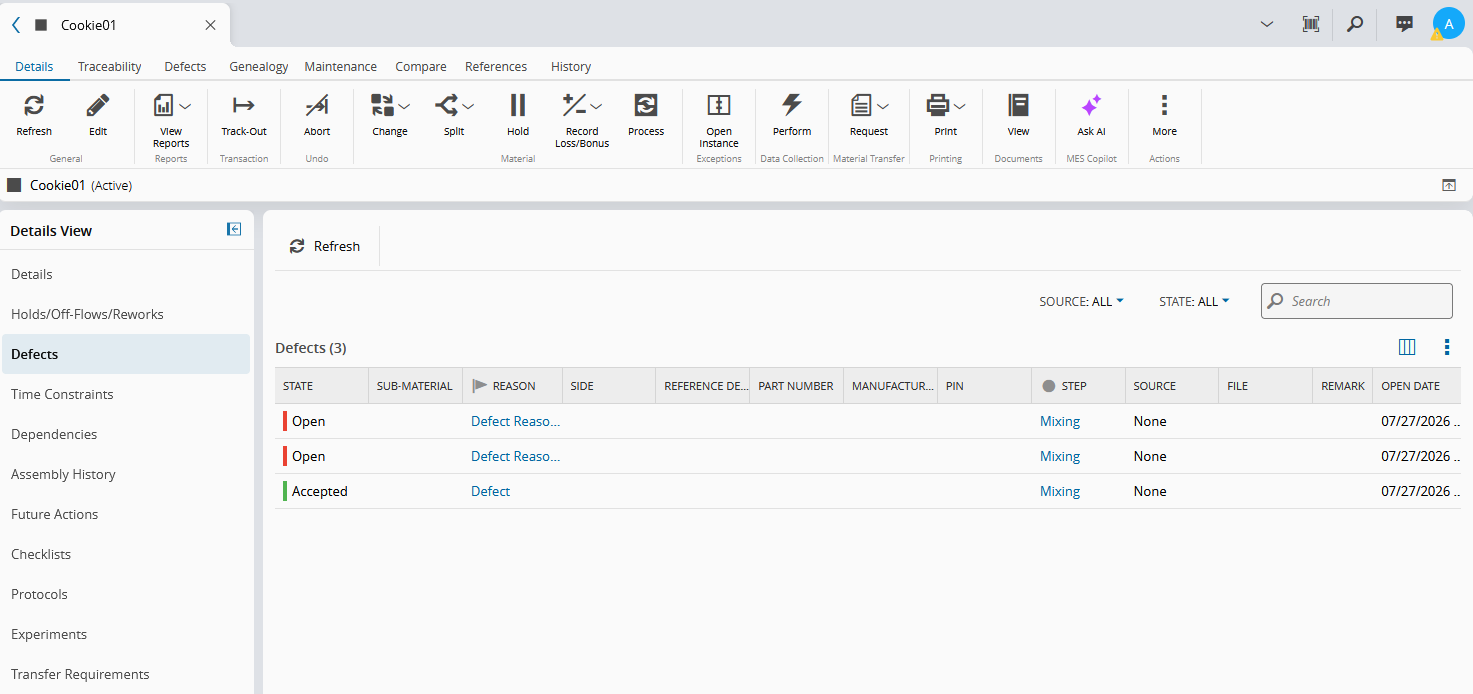
Task: Select Protocols in Details View
Action: pyautogui.click(x=126, y=594)
